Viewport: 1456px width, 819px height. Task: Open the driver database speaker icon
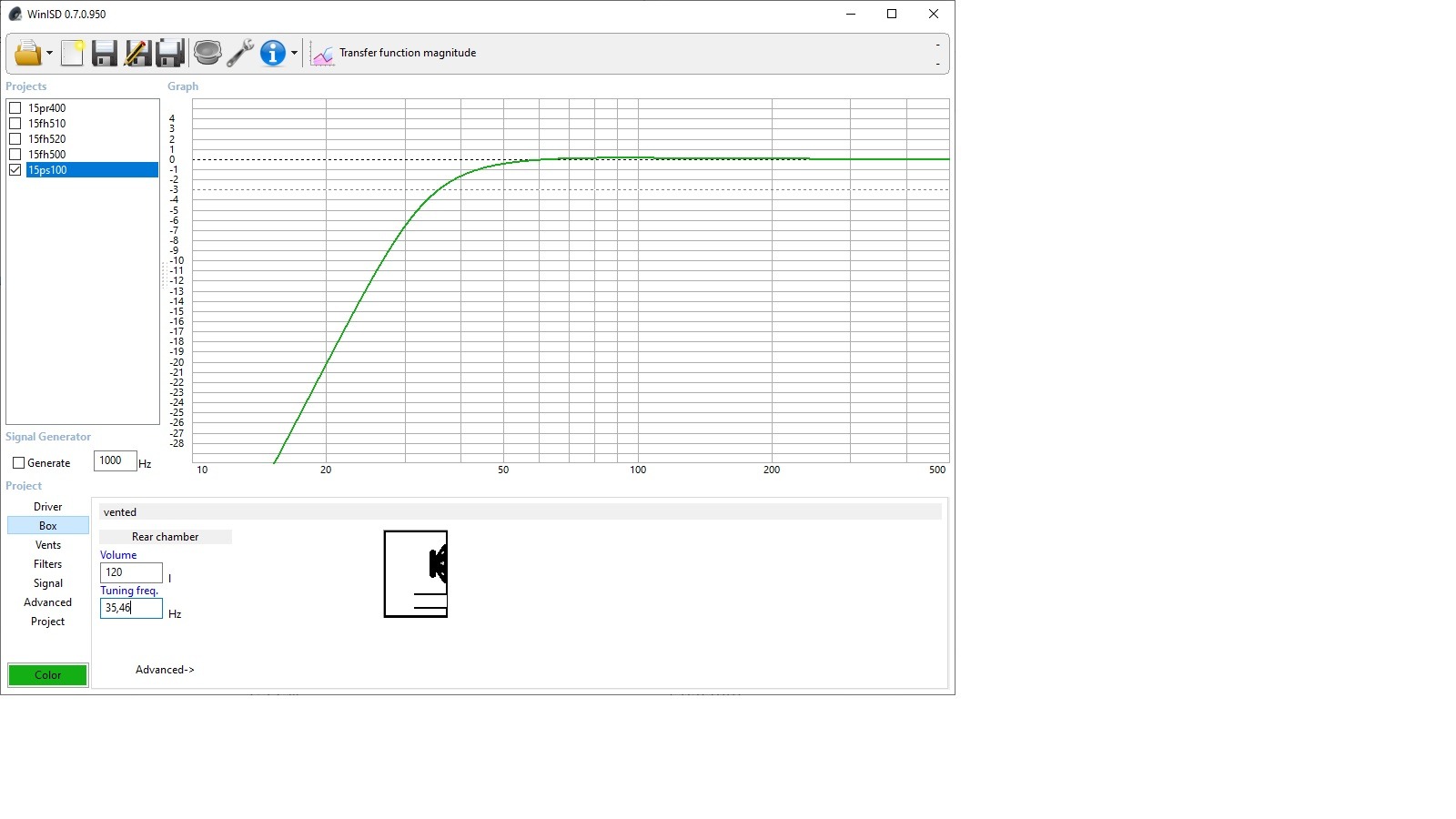207,53
